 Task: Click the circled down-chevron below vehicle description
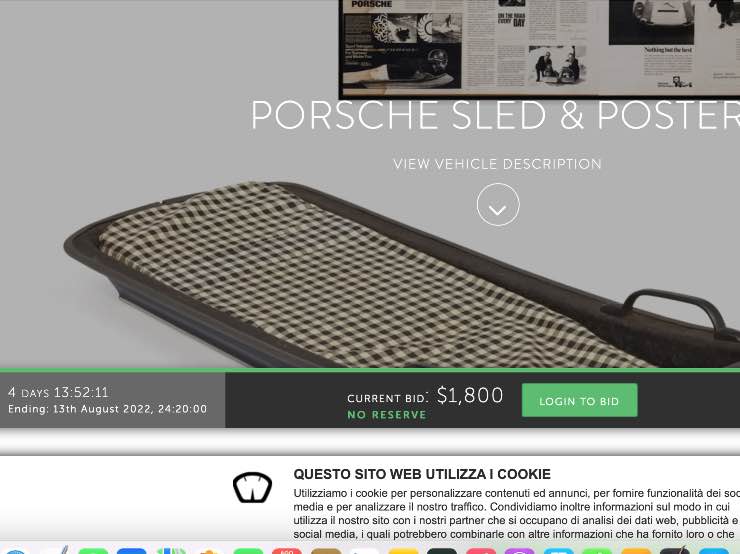(498, 205)
